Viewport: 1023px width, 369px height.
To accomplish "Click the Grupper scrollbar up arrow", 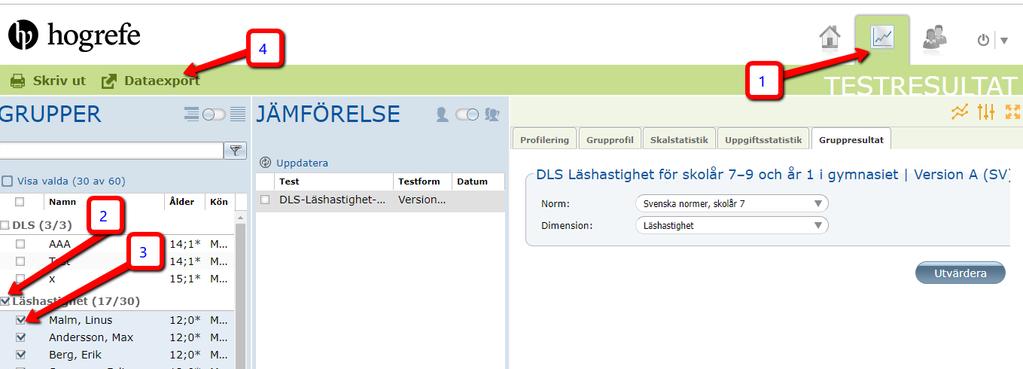I will pos(240,217).
